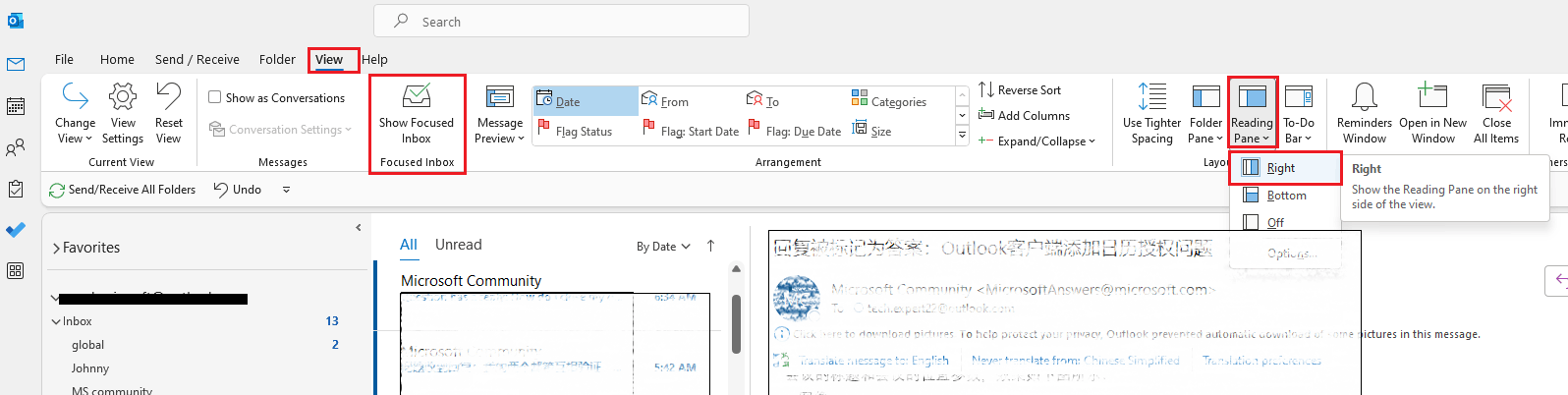Screen dimensions: 1568x395
Task: Arrange by Flag: Due Date
Action: pos(795,130)
